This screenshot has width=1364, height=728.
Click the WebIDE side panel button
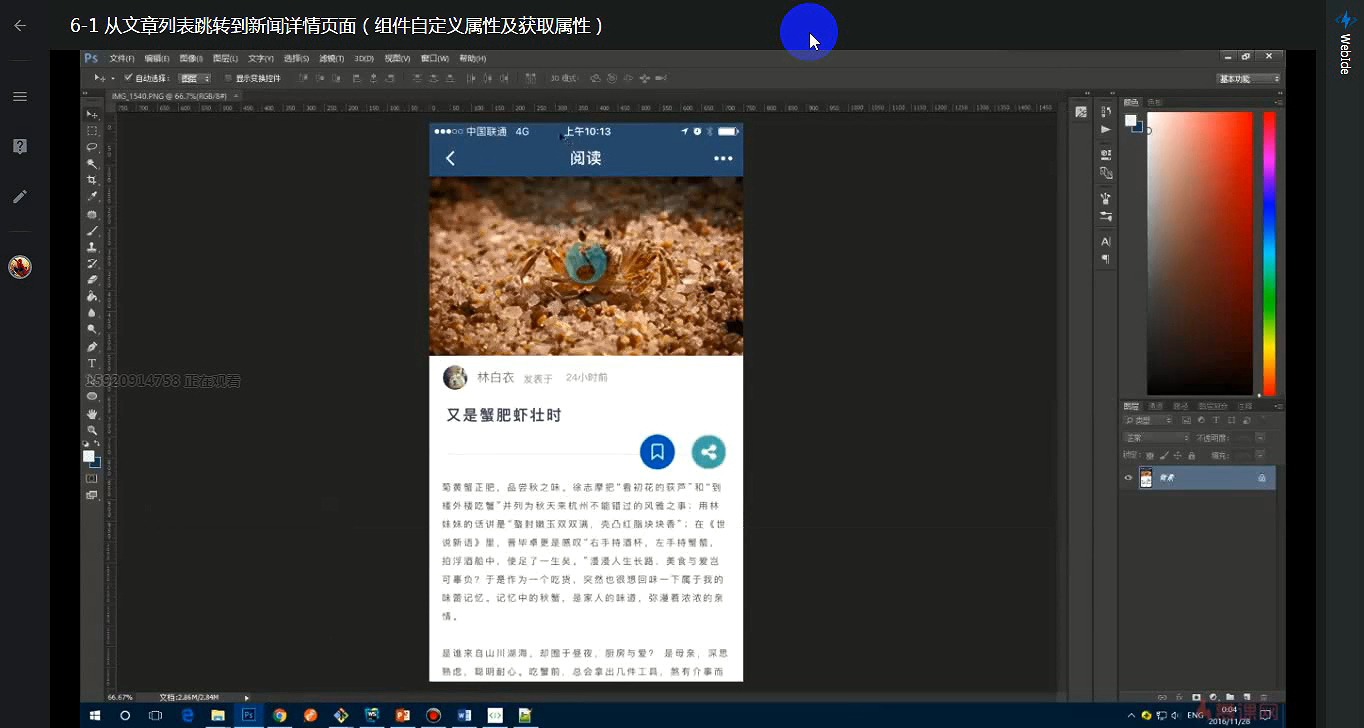click(1345, 42)
